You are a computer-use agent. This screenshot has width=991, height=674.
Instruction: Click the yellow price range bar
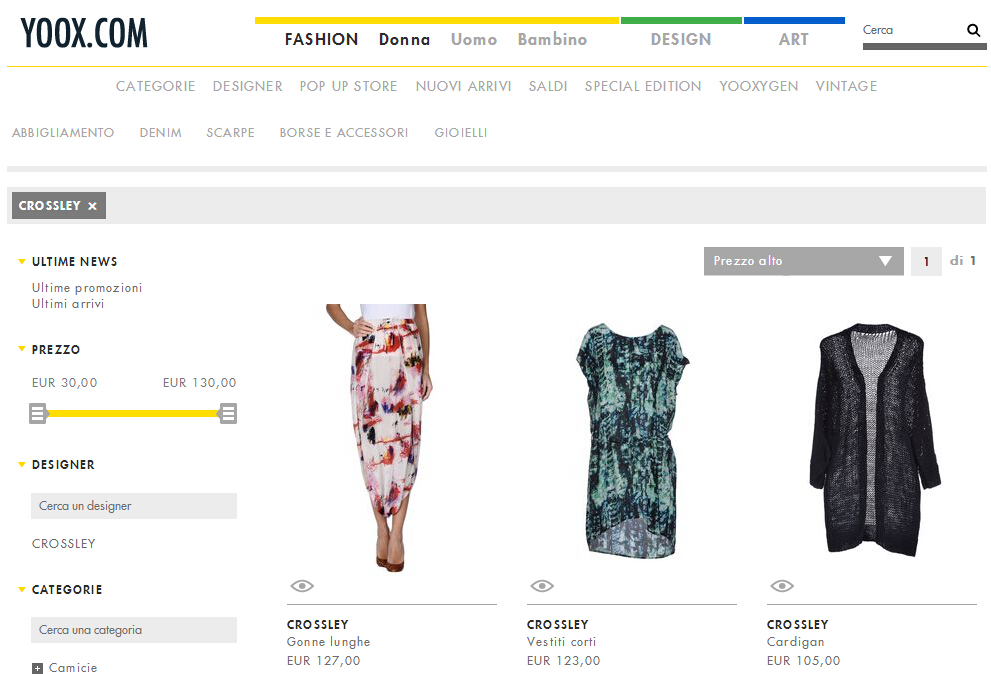coord(133,414)
